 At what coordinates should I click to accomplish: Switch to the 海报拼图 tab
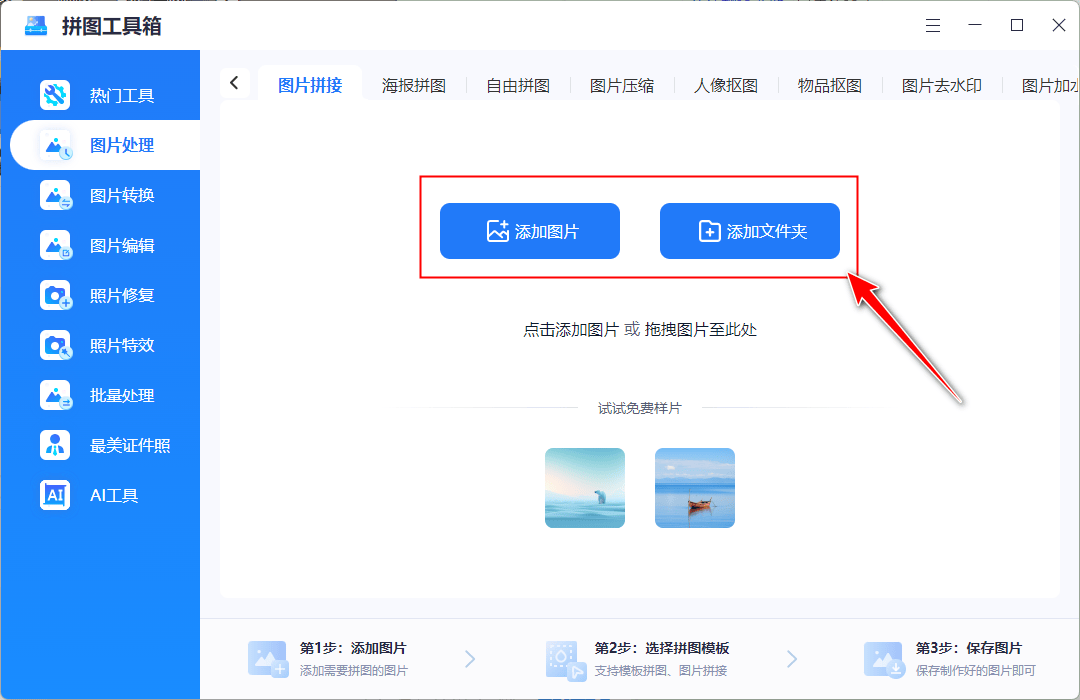[414, 86]
